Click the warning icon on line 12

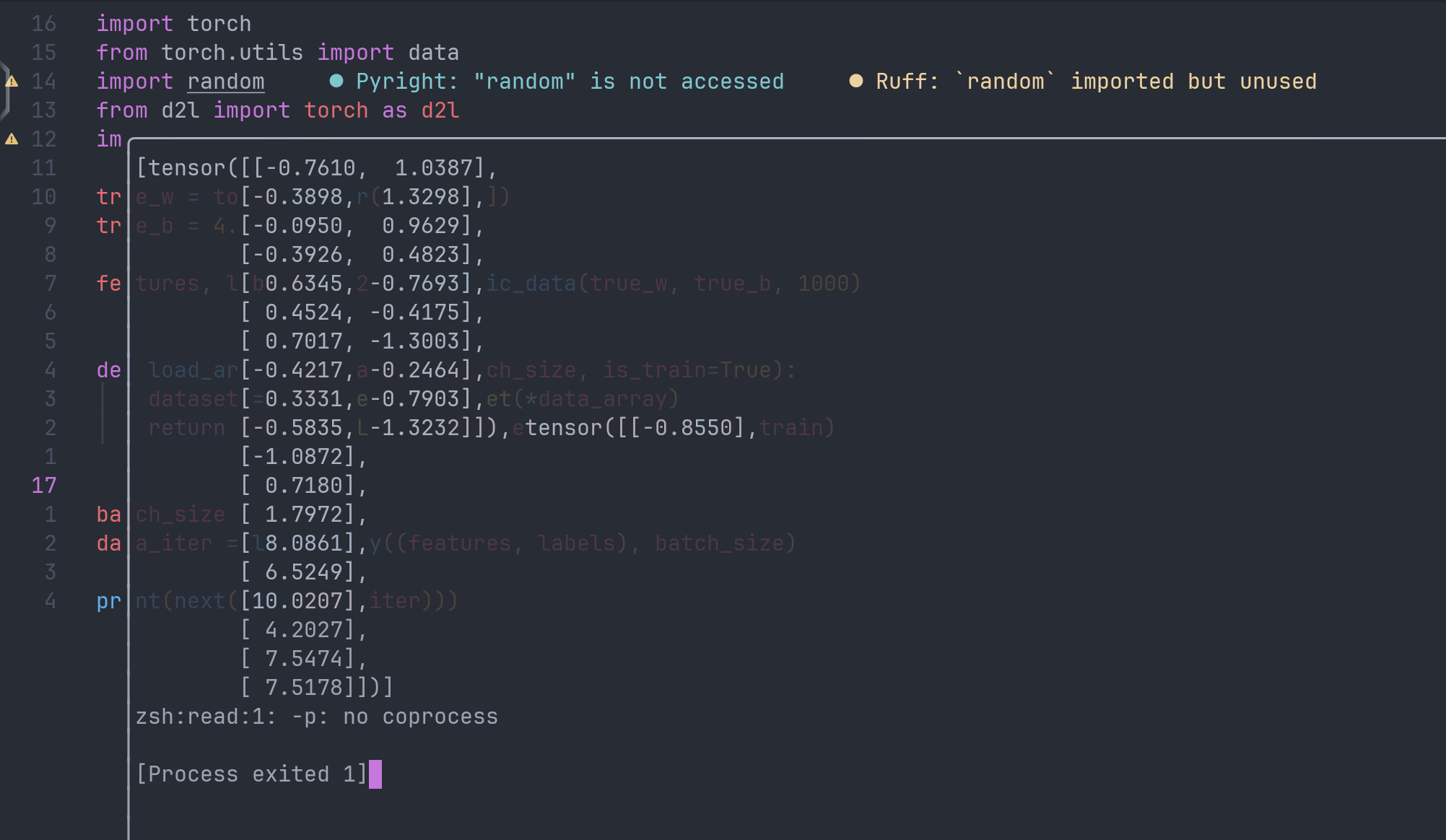point(12,139)
